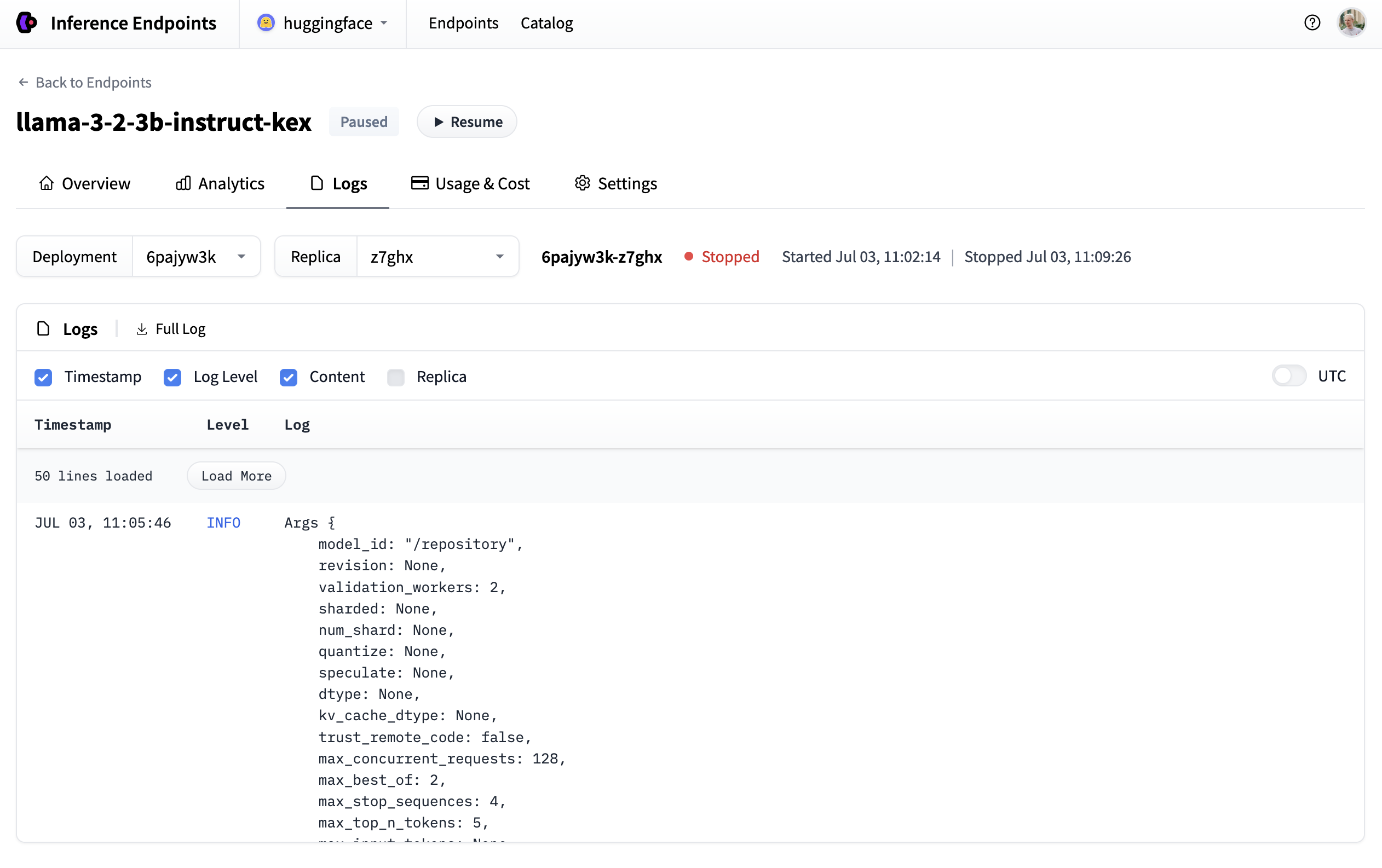Image resolution: width=1382 pixels, height=868 pixels.
Task: Click the Analytics chart icon
Action: point(183,183)
